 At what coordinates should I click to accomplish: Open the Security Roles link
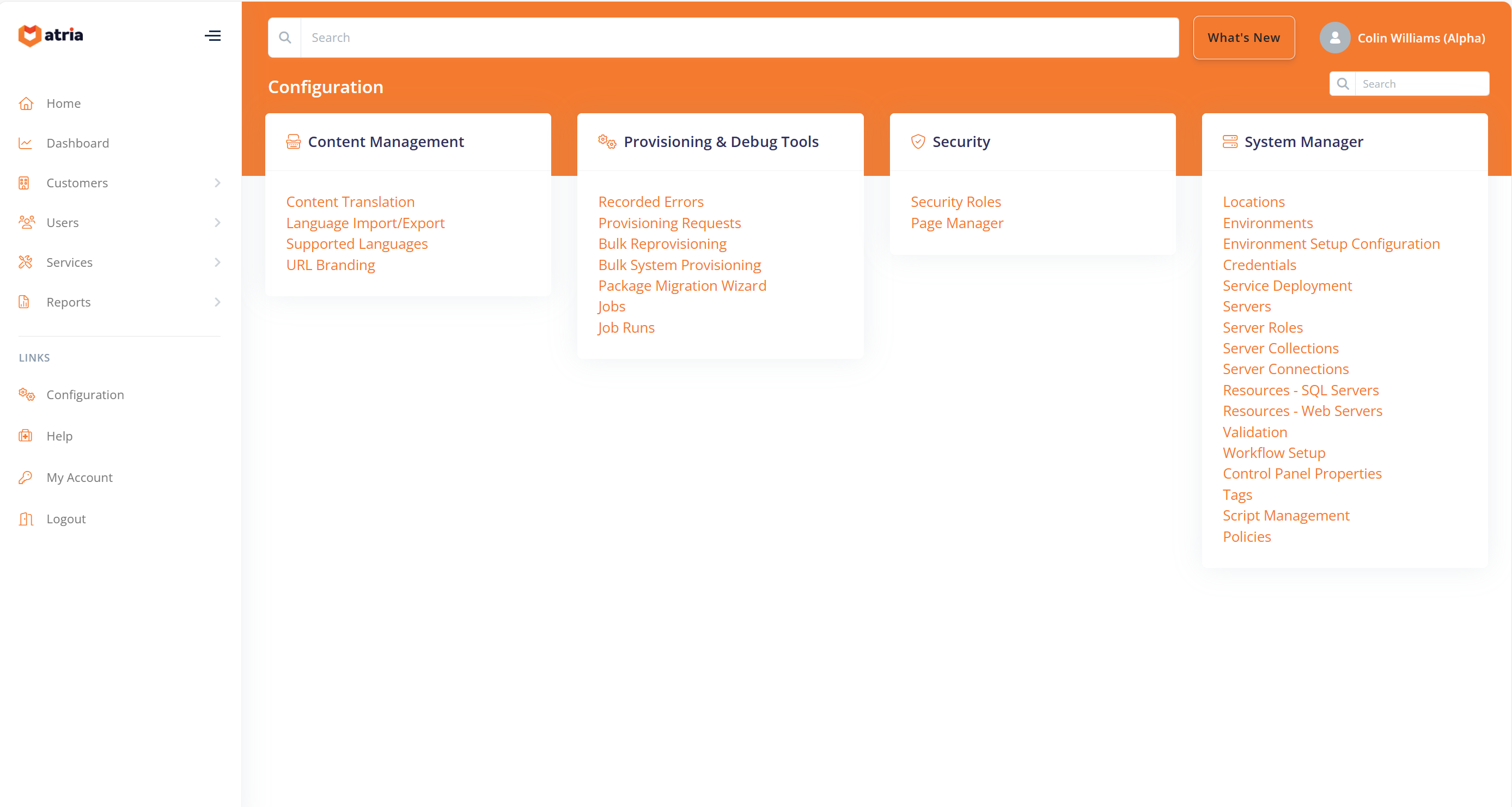955,201
